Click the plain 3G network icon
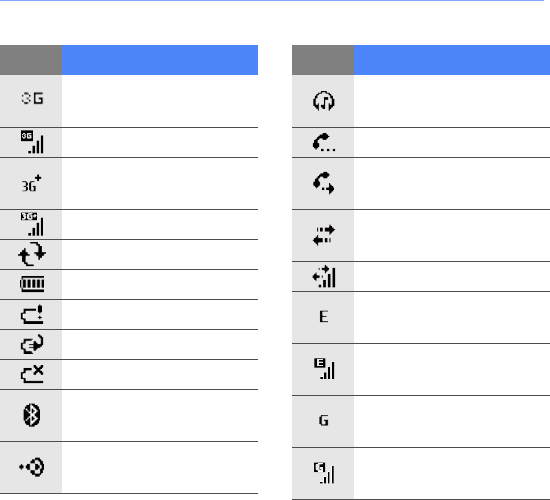 [x=32, y=98]
